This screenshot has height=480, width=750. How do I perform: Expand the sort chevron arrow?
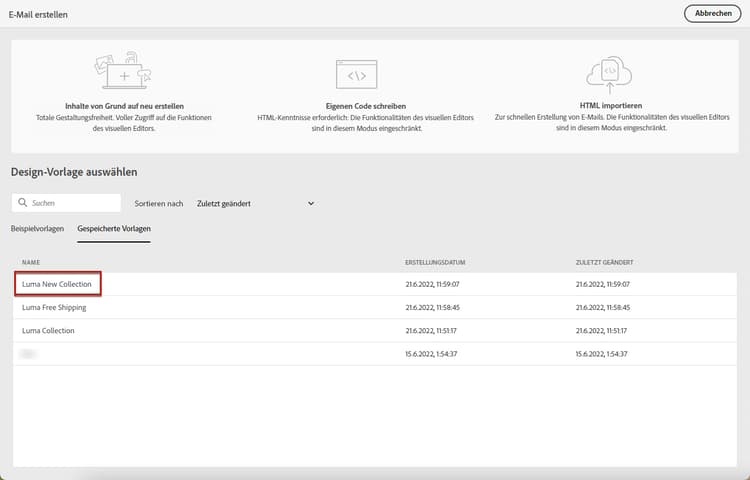click(311, 204)
